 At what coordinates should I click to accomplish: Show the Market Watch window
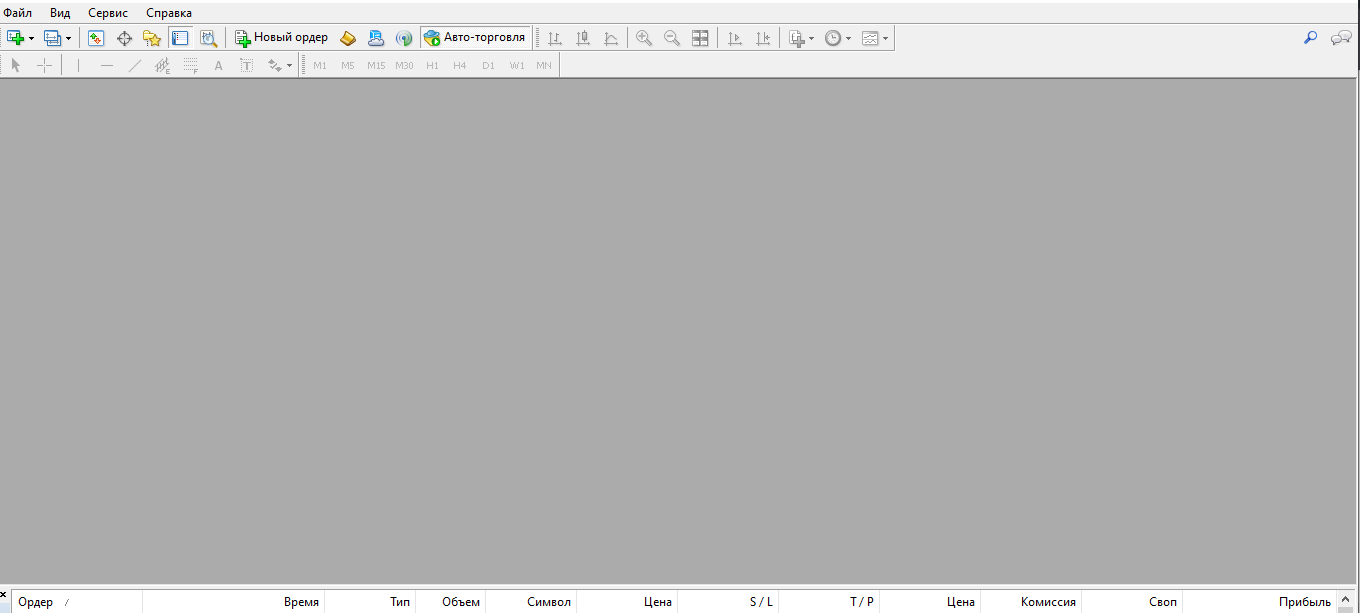(96, 38)
